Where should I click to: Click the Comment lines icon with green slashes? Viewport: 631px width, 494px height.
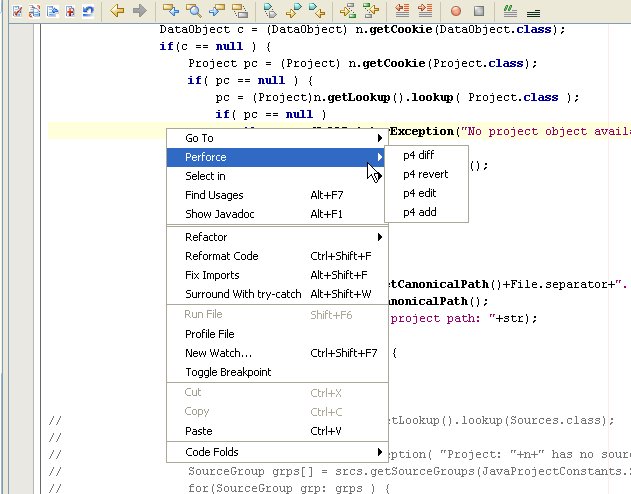[x=510, y=11]
